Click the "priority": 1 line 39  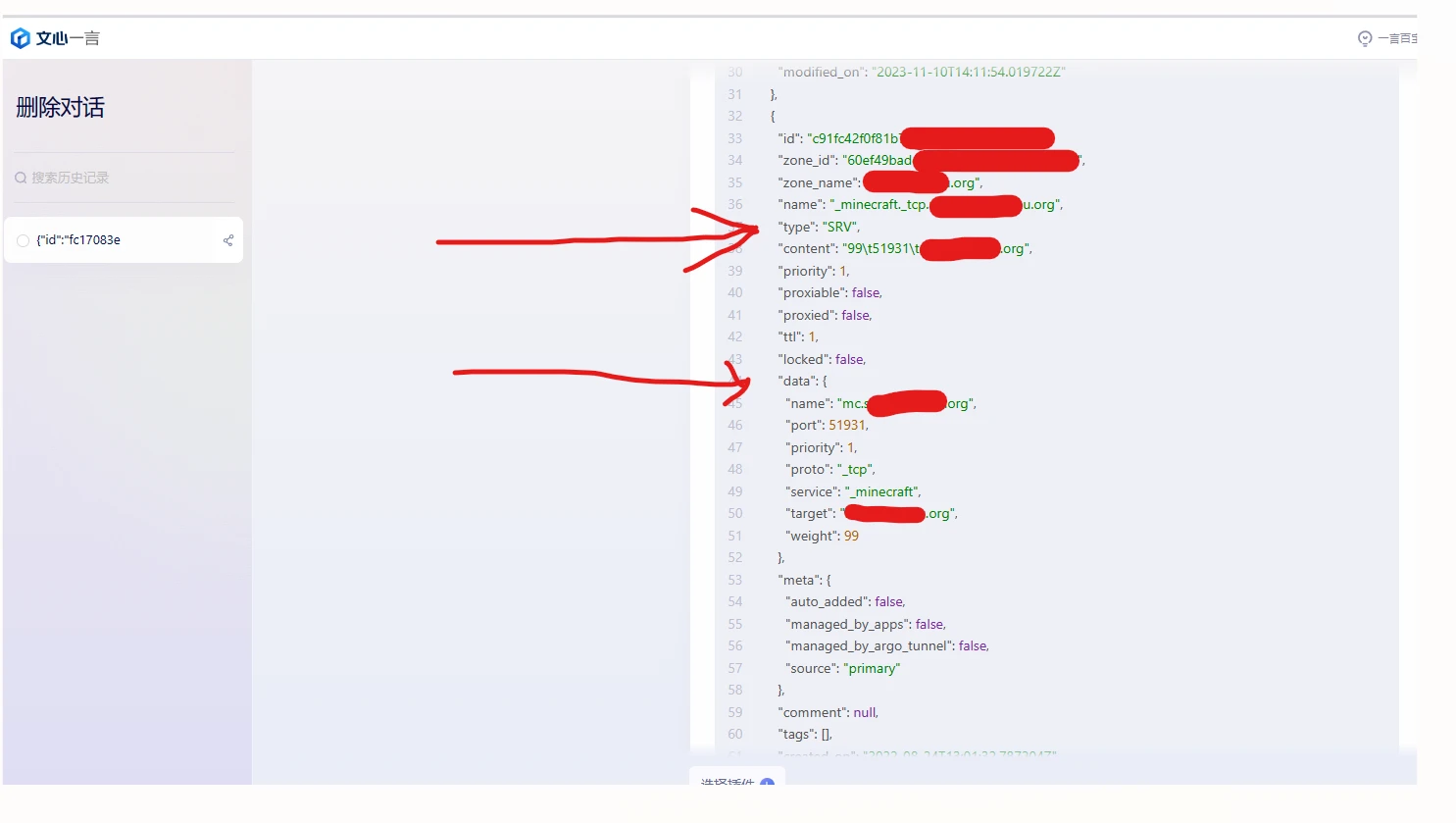[814, 271]
